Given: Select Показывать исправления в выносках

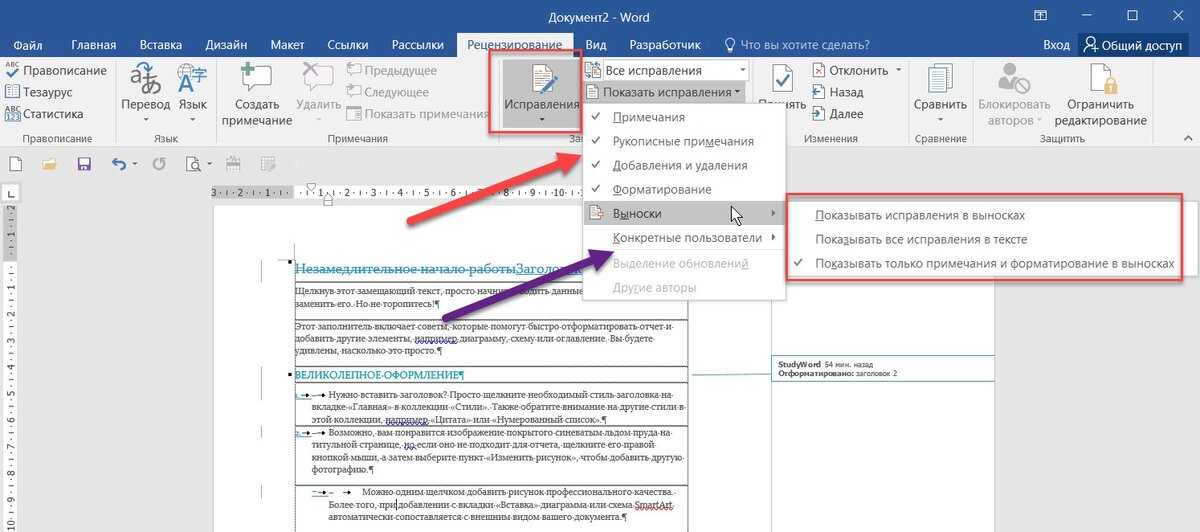Looking at the screenshot, I should (920, 215).
